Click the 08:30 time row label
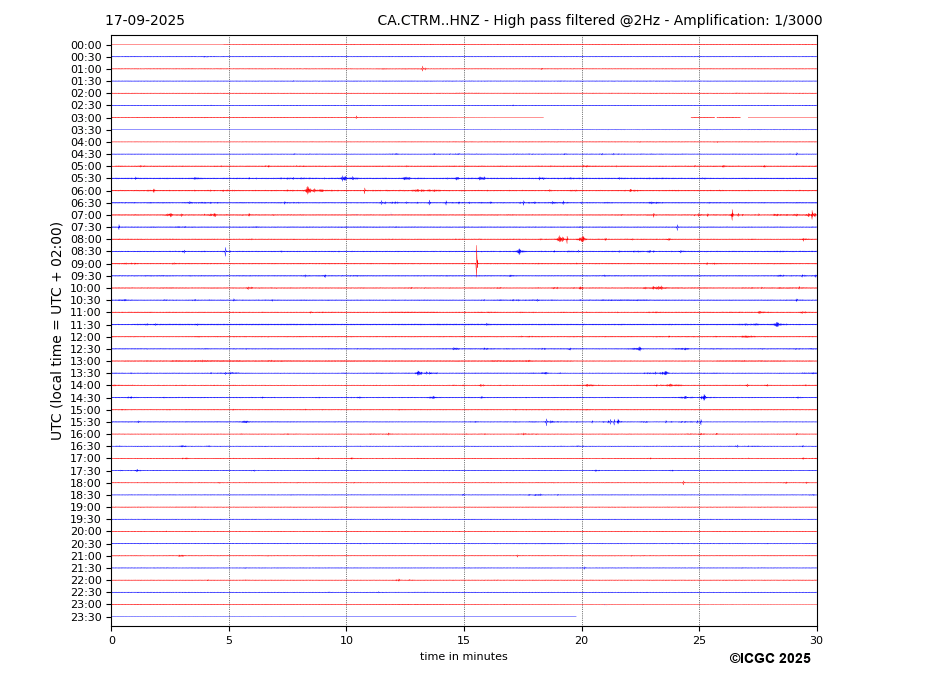This screenshot has width=927, height=696. 86,252
